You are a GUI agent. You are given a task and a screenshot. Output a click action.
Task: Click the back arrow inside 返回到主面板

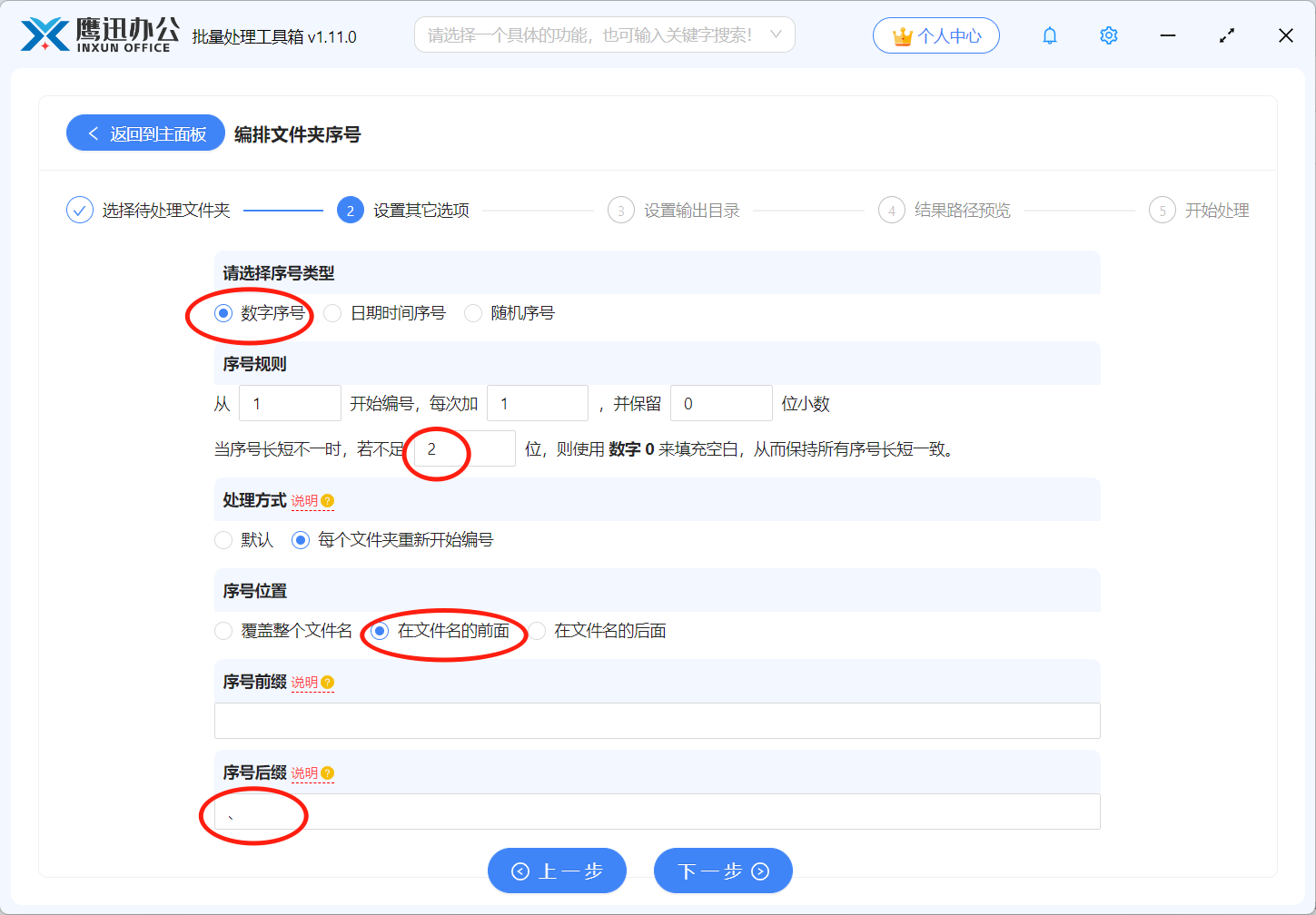[x=92, y=133]
